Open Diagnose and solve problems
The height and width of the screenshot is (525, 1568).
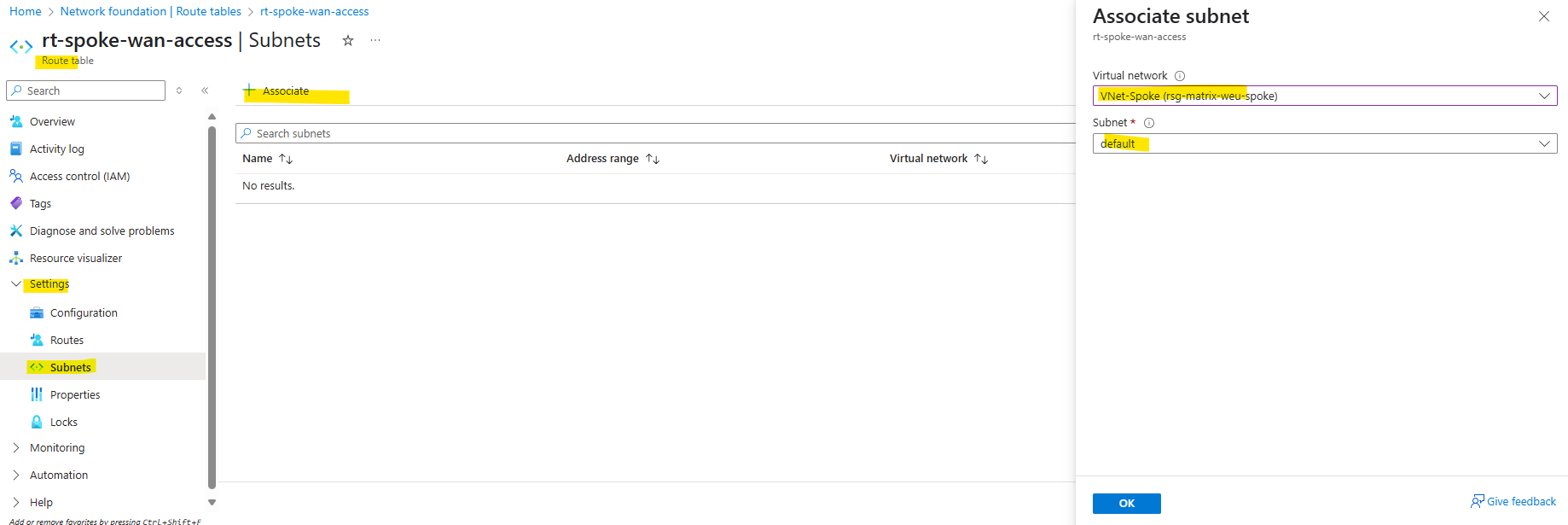pyautogui.click(x=103, y=230)
